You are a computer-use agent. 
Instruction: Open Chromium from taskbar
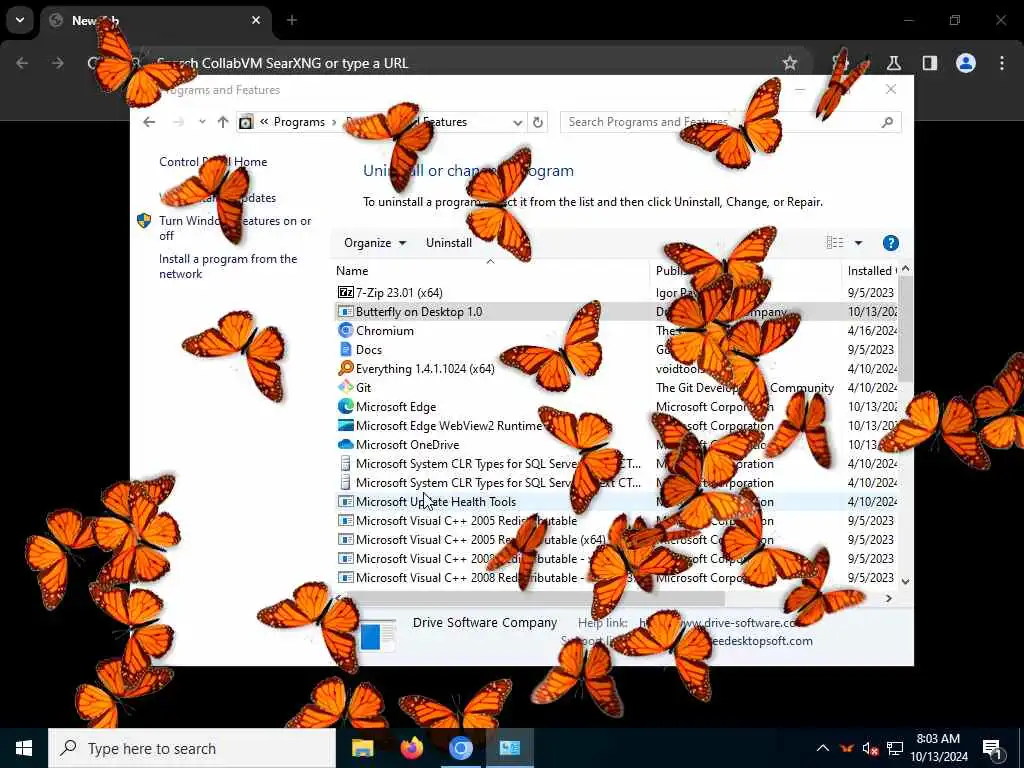(x=460, y=748)
